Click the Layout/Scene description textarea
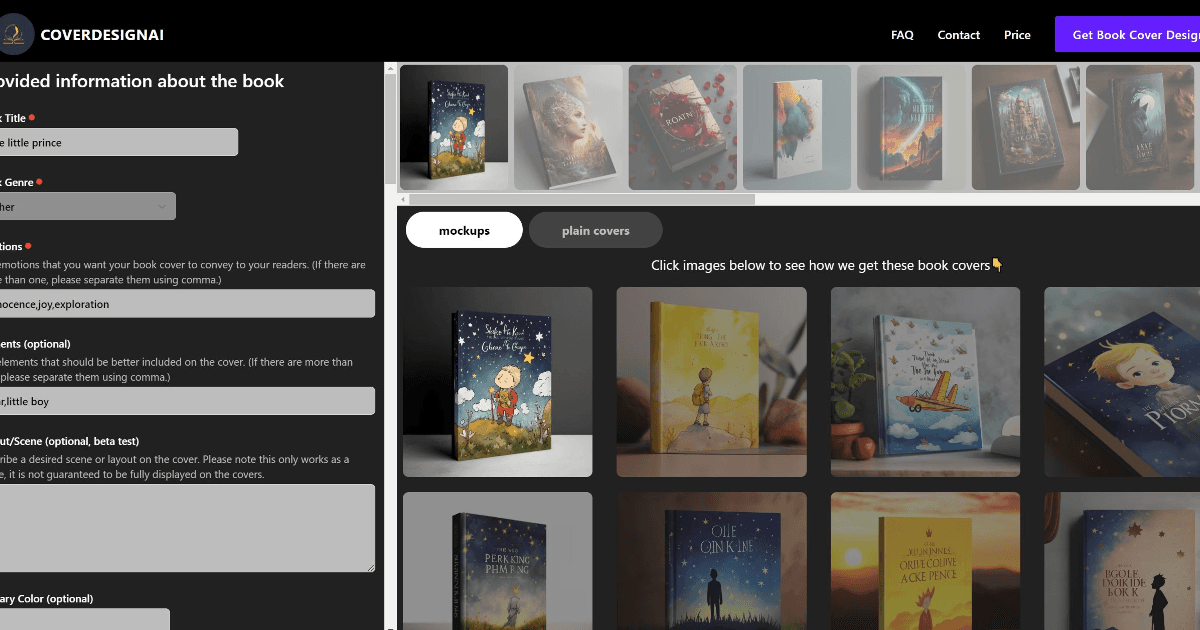Screen dimensions: 1200x630 pyautogui.click(x=185, y=528)
